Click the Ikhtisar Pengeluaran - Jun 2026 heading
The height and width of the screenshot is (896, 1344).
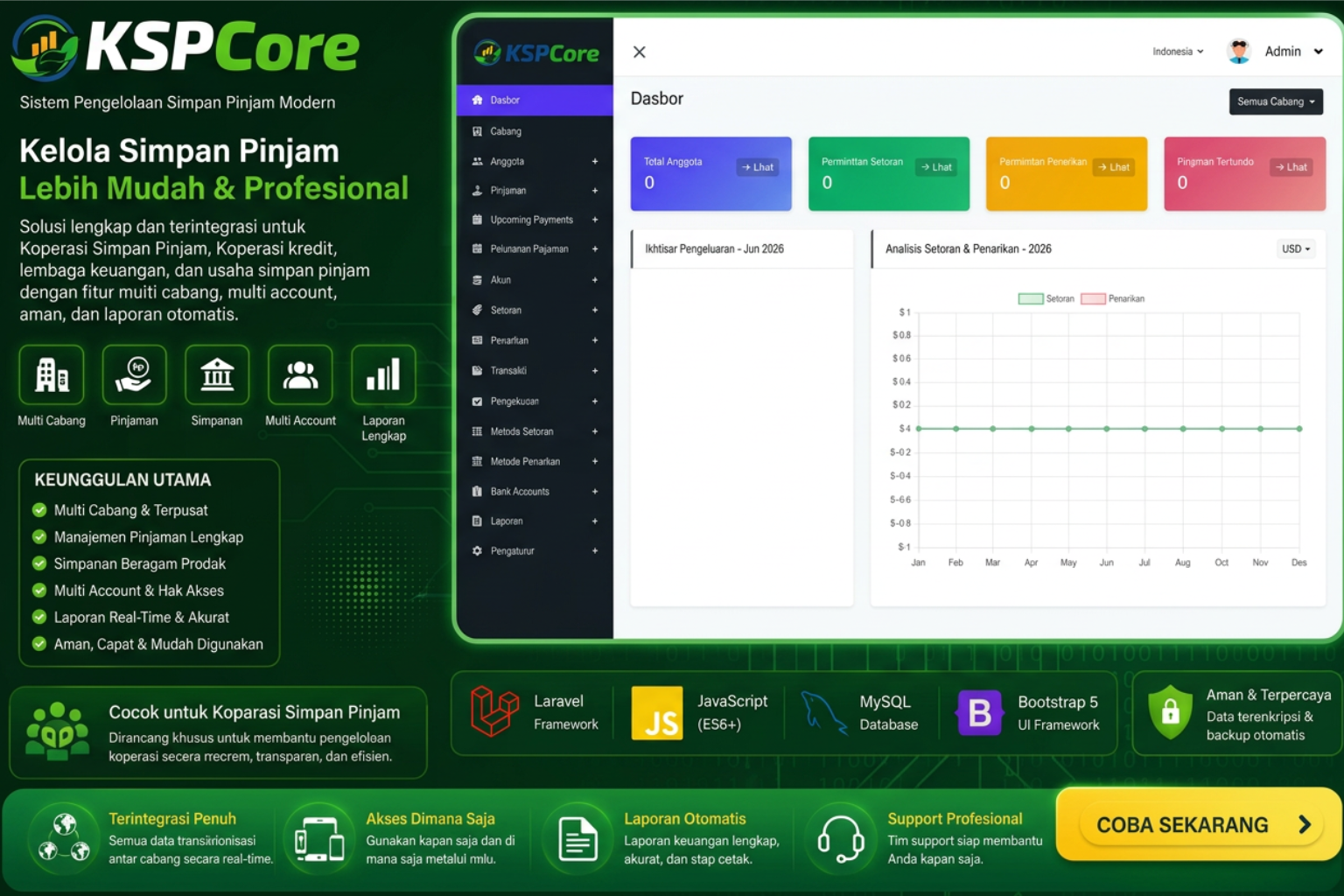click(x=714, y=249)
